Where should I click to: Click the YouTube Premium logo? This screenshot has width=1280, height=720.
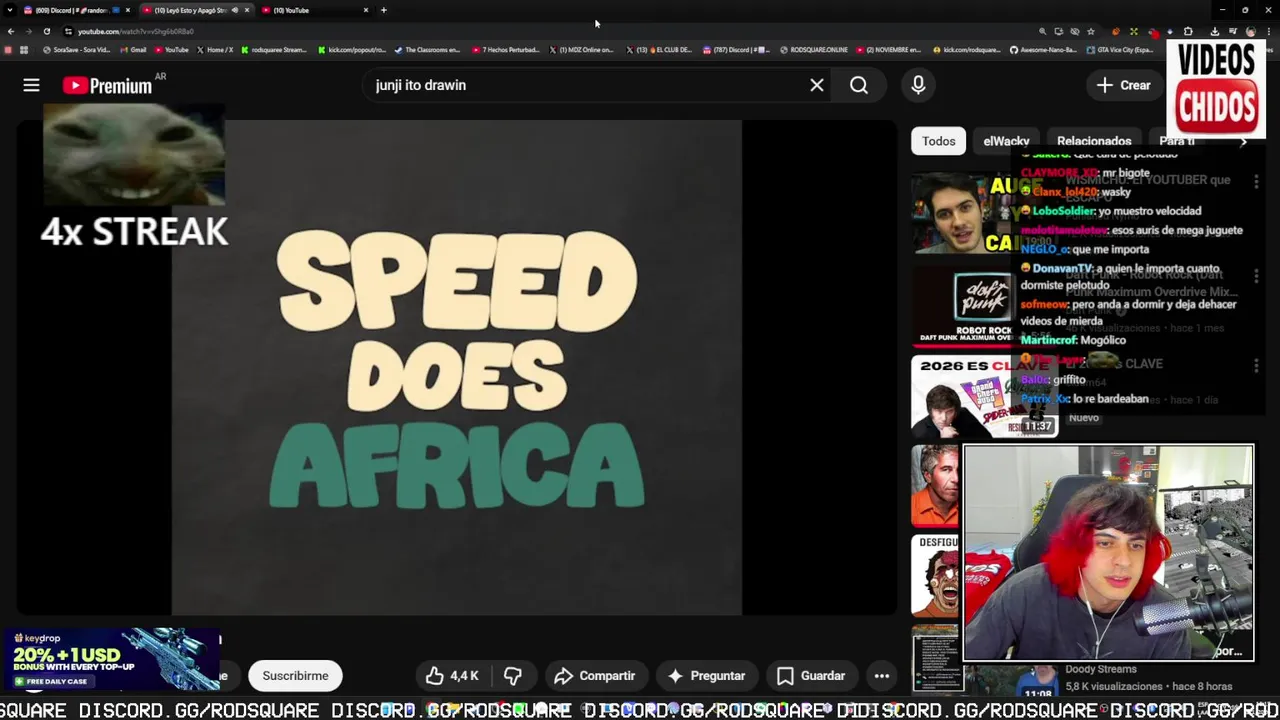(107, 86)
